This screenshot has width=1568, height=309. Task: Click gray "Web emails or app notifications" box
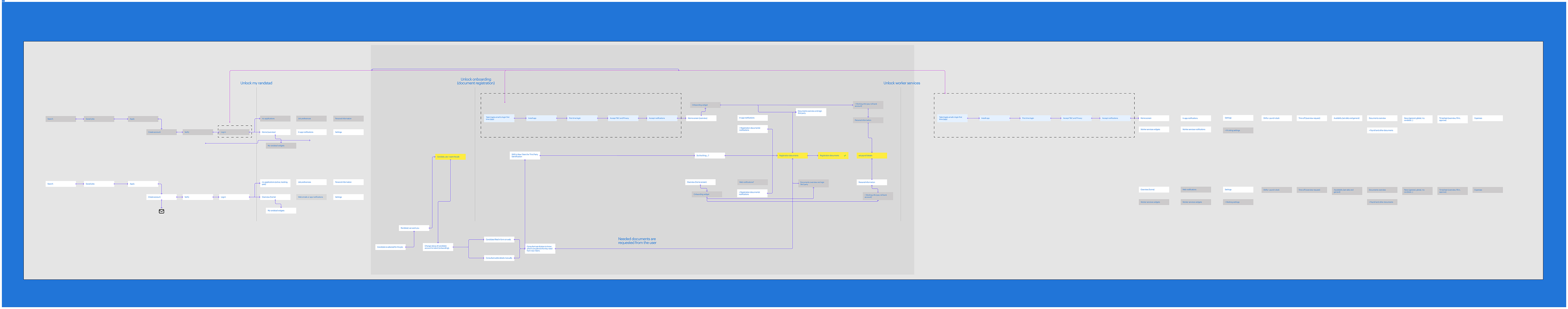click(x=312, y=197)
